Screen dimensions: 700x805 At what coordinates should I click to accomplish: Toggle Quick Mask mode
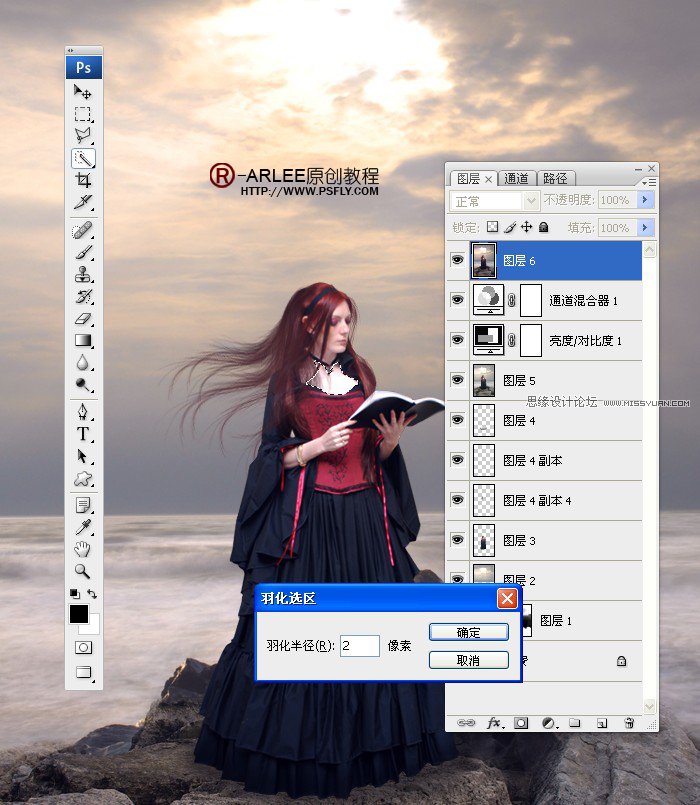83,647
